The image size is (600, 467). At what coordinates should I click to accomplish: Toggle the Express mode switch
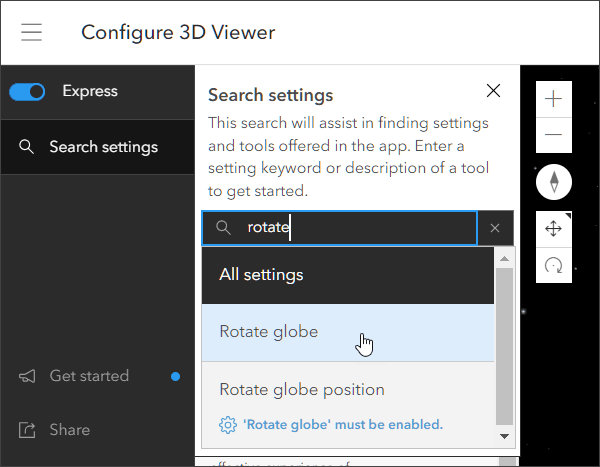click(27, 92)
